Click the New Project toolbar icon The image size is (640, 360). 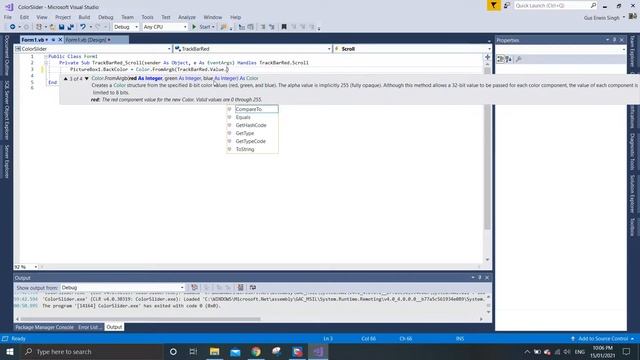39,27
